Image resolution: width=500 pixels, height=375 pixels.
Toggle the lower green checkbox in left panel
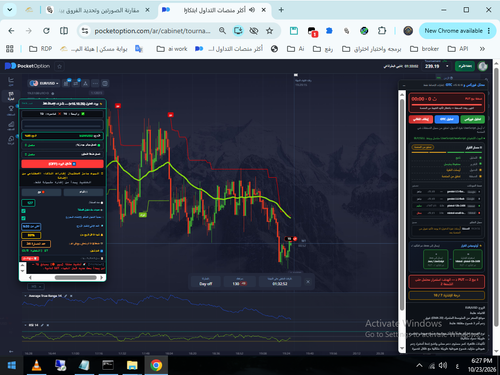coord(23,218)
